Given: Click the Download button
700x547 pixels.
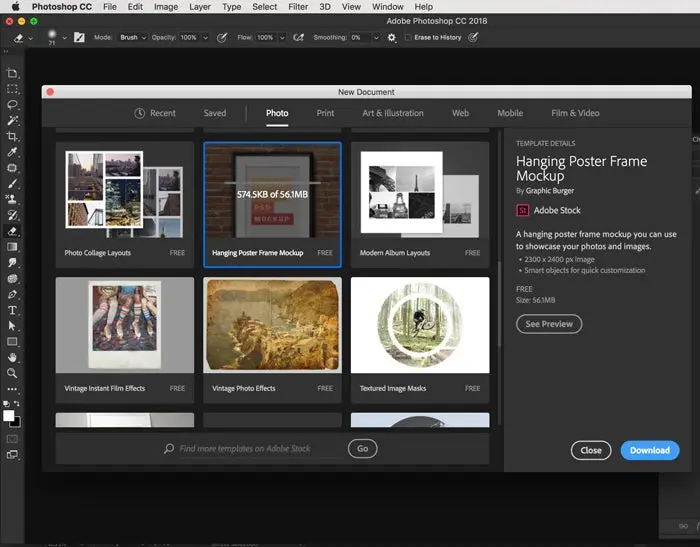Looking at the screenshot, I should point(649,450).
